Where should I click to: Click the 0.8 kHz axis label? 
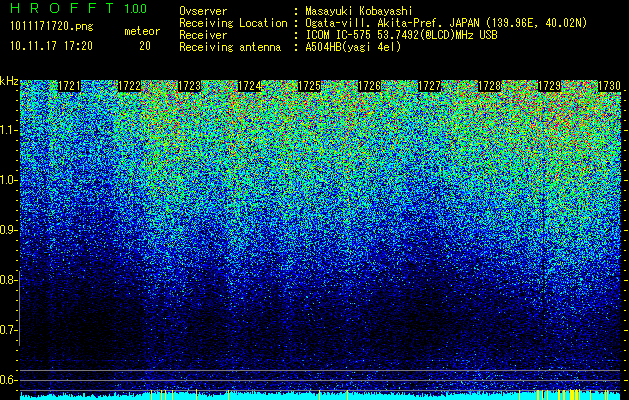click(9, 280)
